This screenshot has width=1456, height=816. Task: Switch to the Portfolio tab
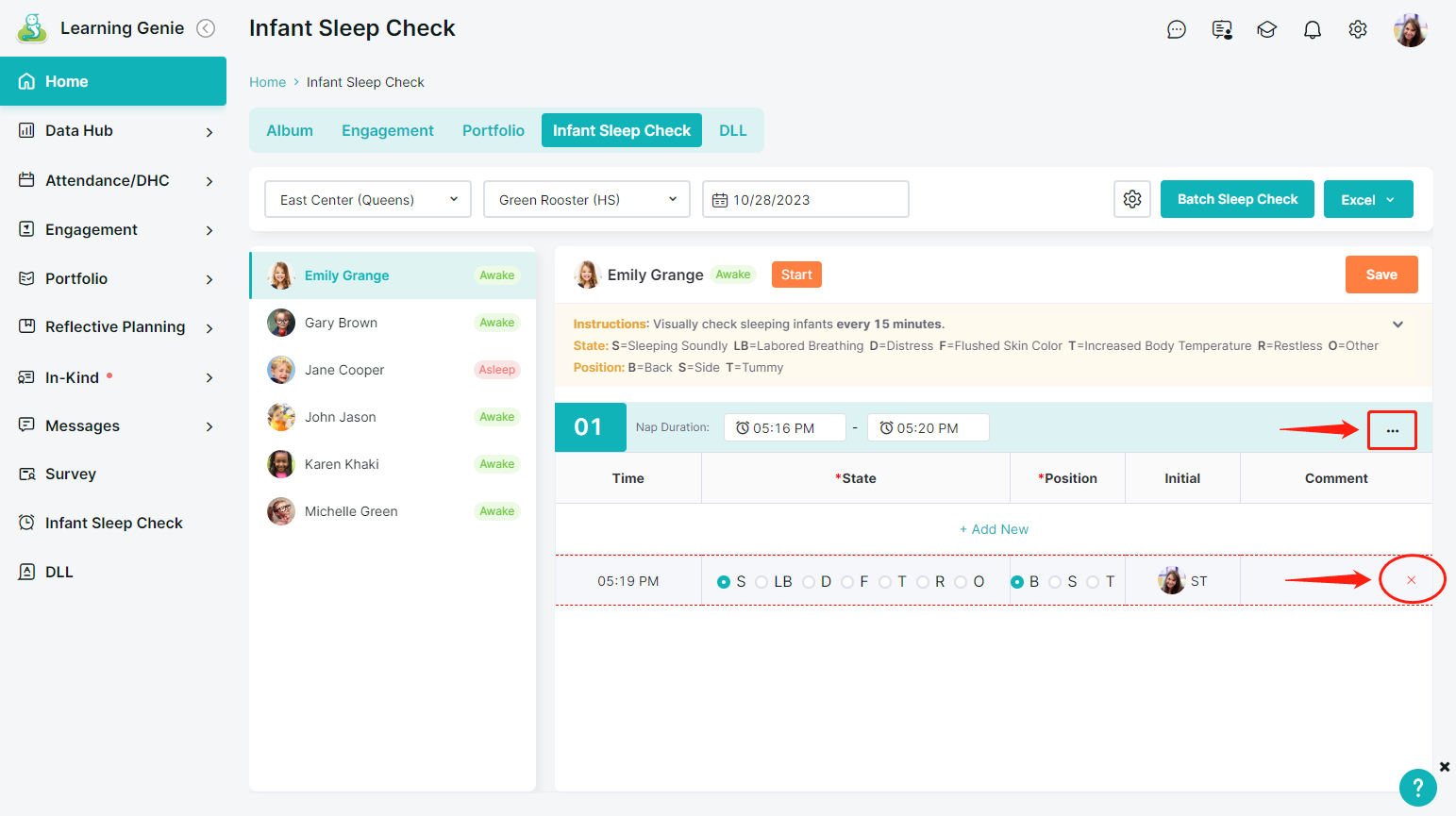click(x=493, y=130)
